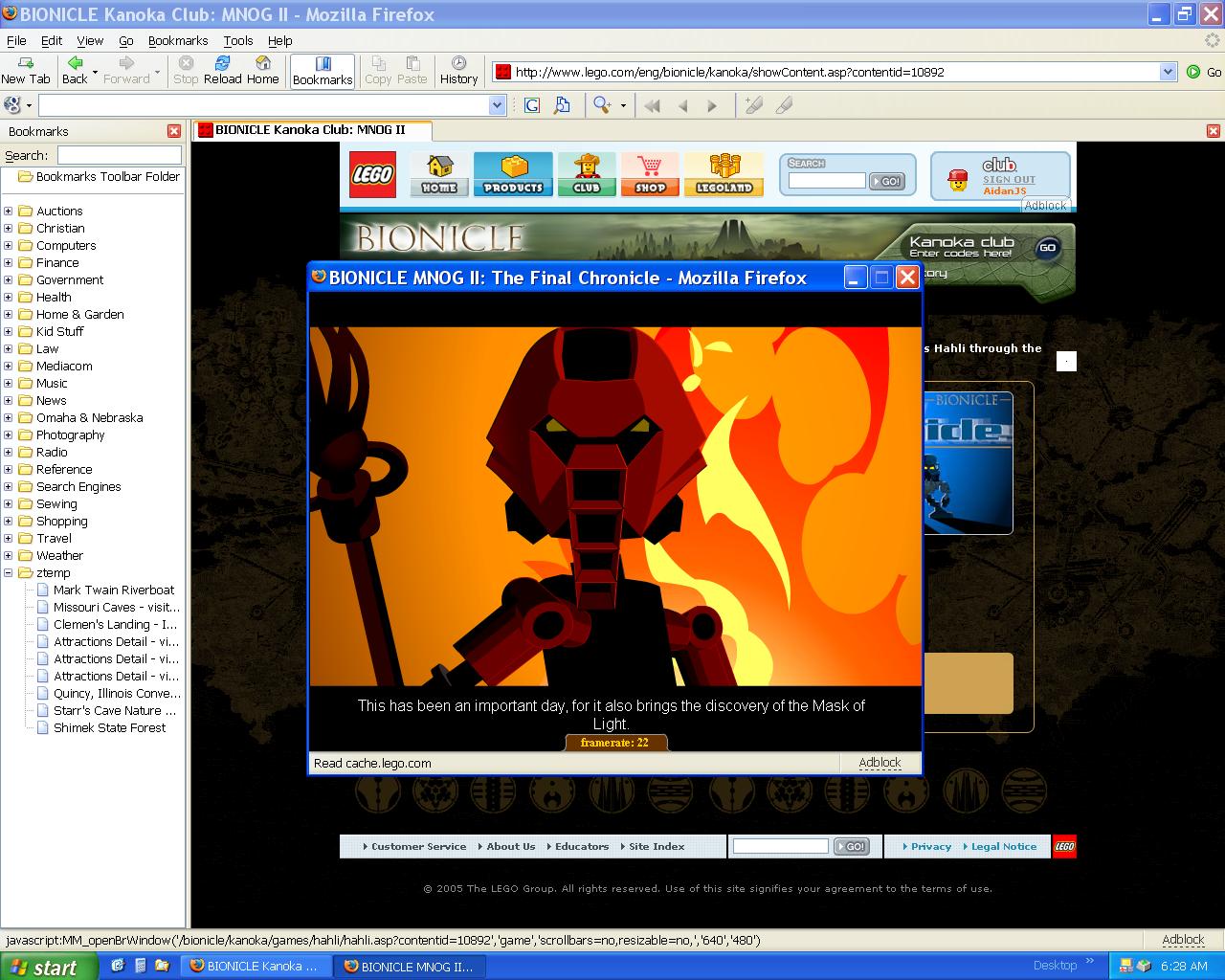This screenshot has width=1225, height=980.
Task: Open the History toolbar button
Action: coord(458,71)
